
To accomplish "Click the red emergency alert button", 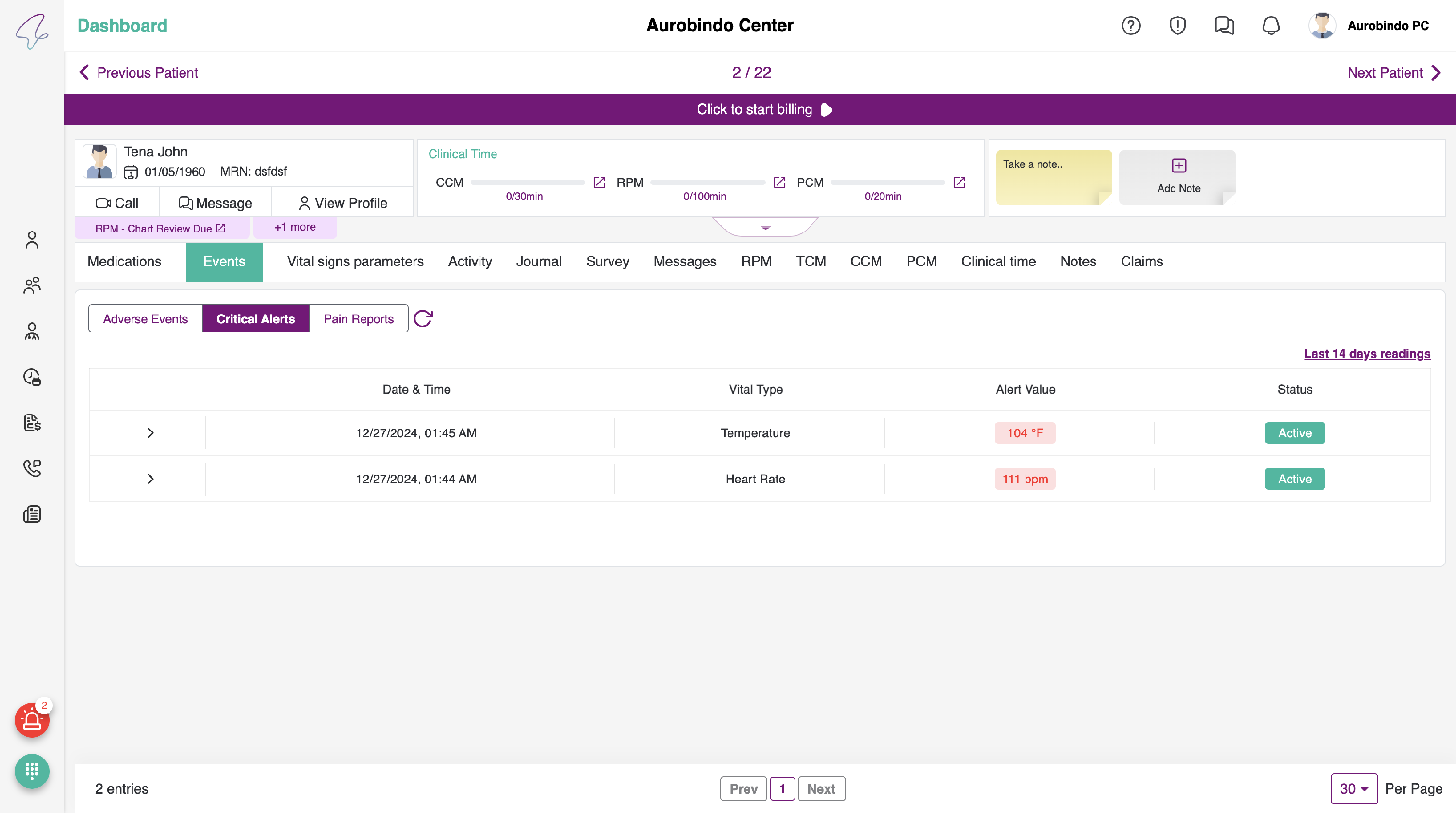I will 32,720.
